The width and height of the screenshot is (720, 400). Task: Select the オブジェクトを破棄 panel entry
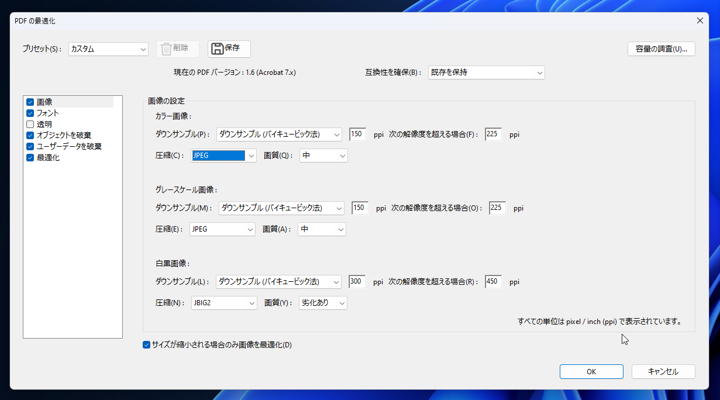[x=64, y=135]
